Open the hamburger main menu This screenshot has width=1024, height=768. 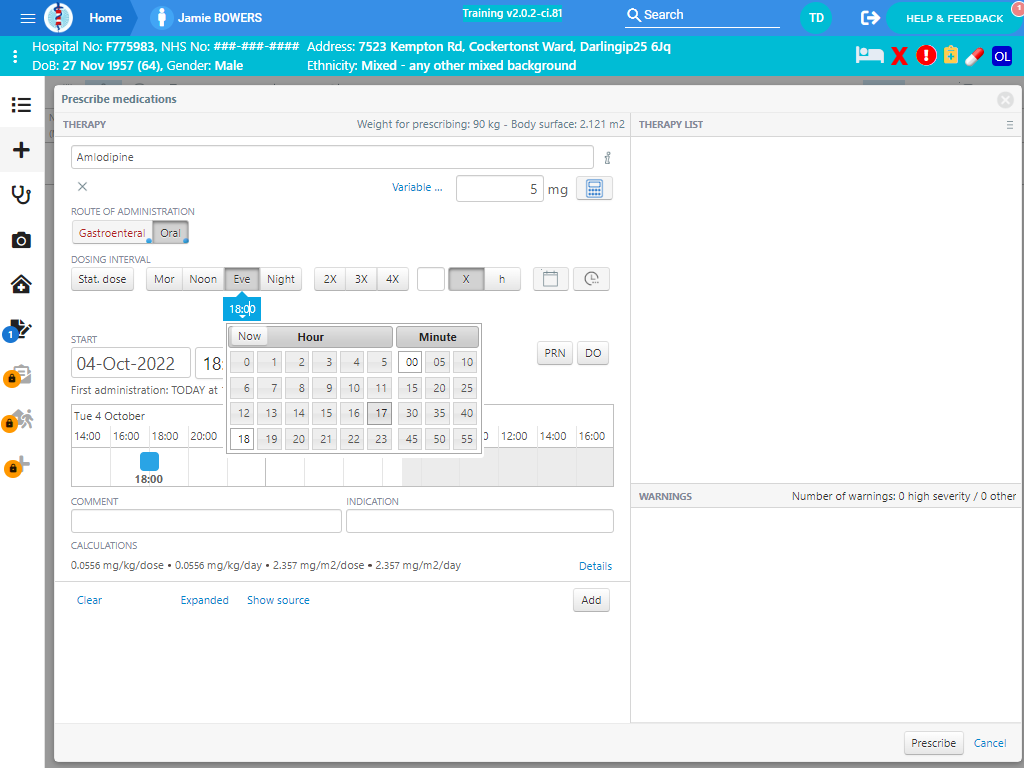tap(27, 18)
